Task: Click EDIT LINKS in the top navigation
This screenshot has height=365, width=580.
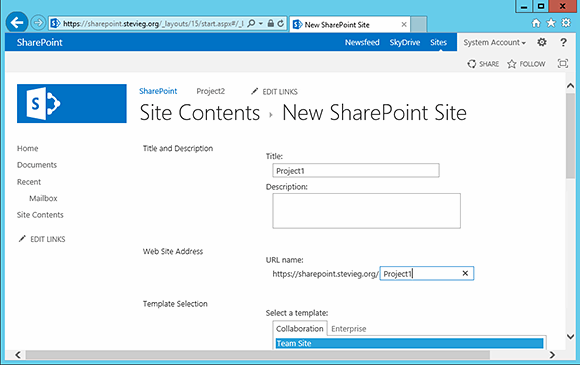Action: click(x=274, y=91)
